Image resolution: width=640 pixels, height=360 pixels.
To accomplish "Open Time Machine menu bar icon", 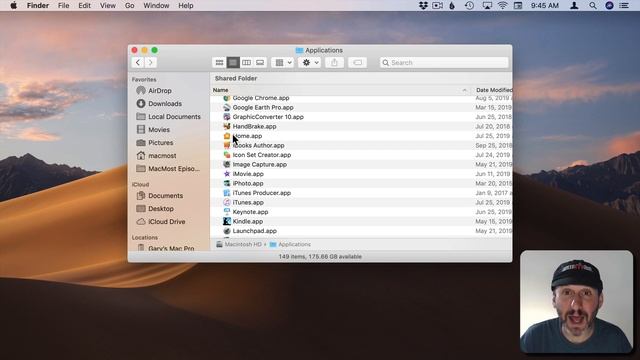I will [x=469, y=6].
